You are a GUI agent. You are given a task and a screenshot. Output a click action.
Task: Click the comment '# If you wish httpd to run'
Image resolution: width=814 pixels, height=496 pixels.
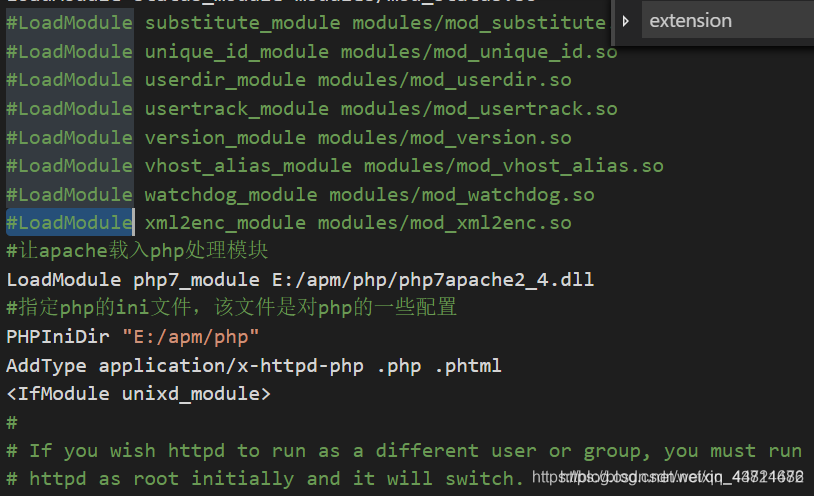404,451
